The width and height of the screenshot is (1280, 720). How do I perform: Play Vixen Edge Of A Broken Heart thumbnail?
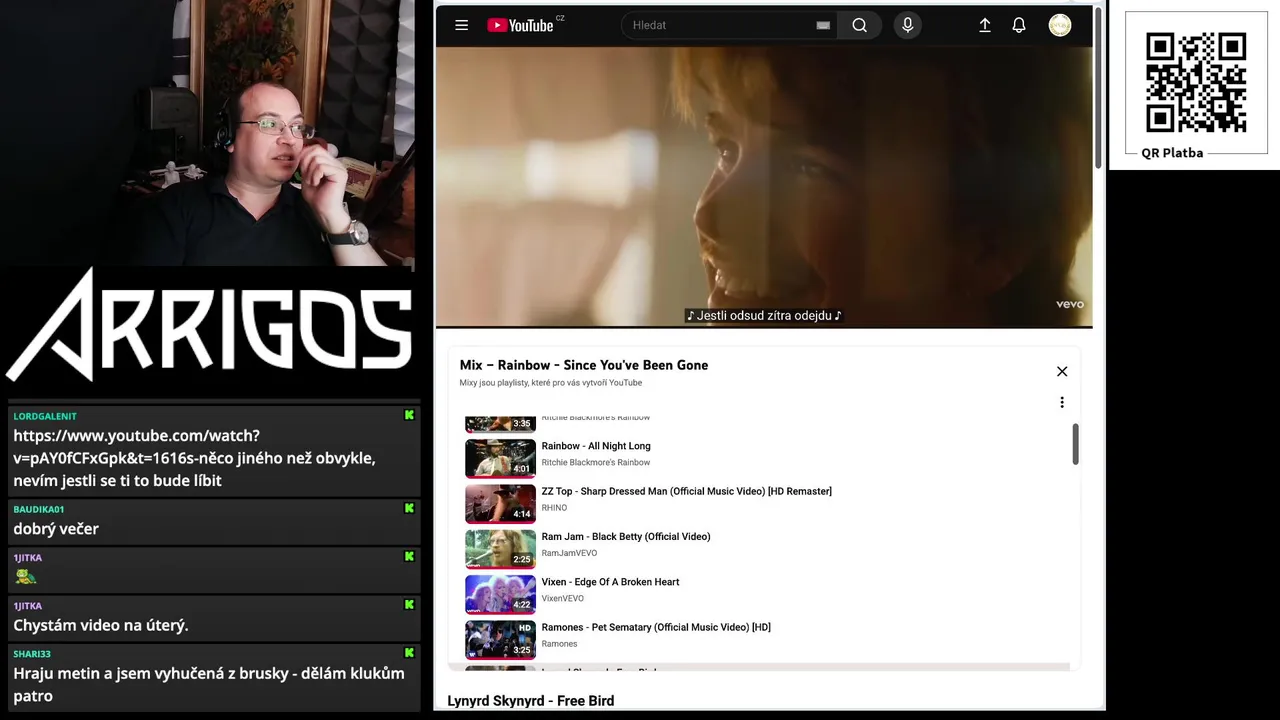[x=500, y=594]
